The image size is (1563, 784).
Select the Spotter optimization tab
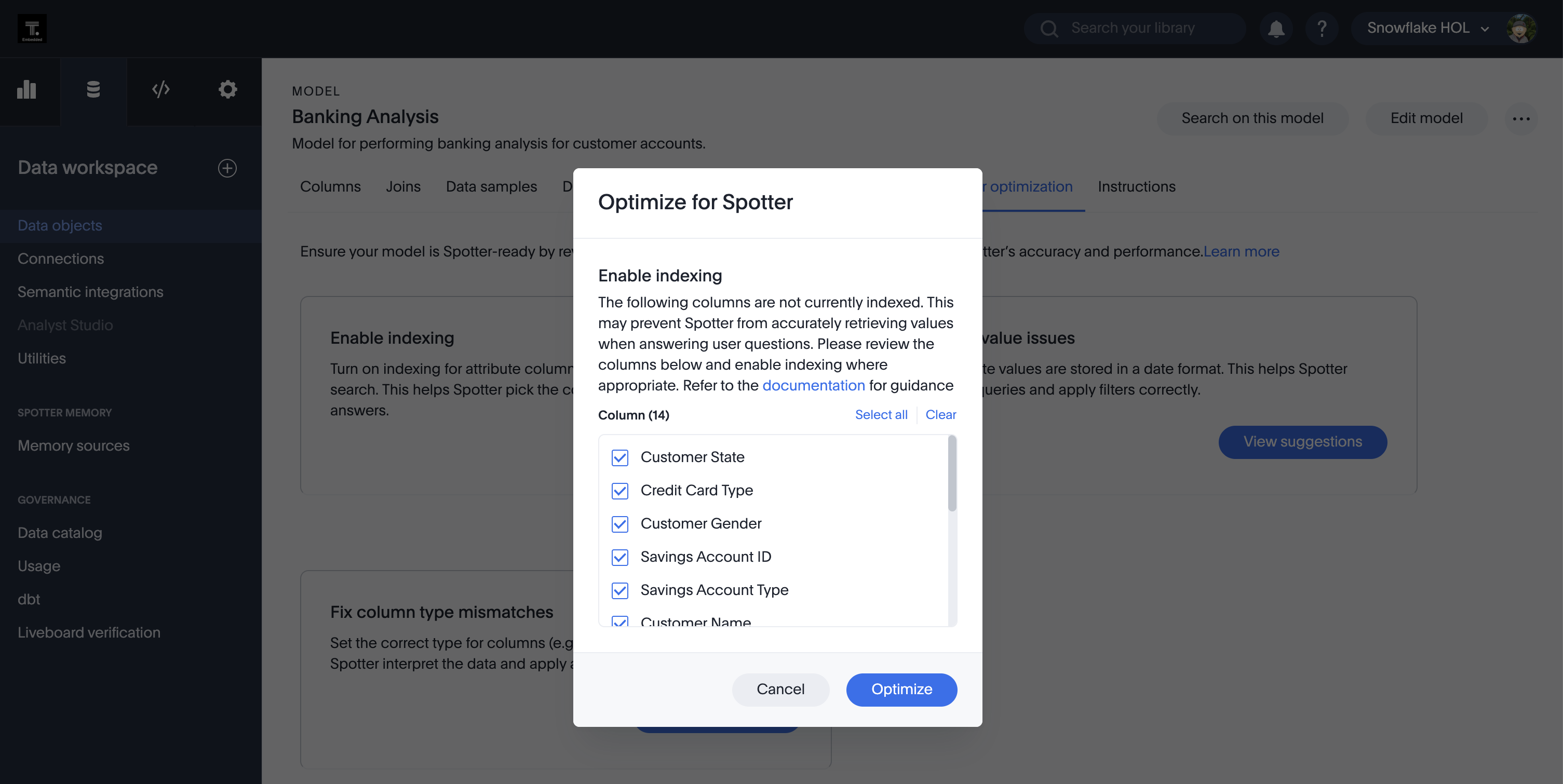tap(1027, 187)
